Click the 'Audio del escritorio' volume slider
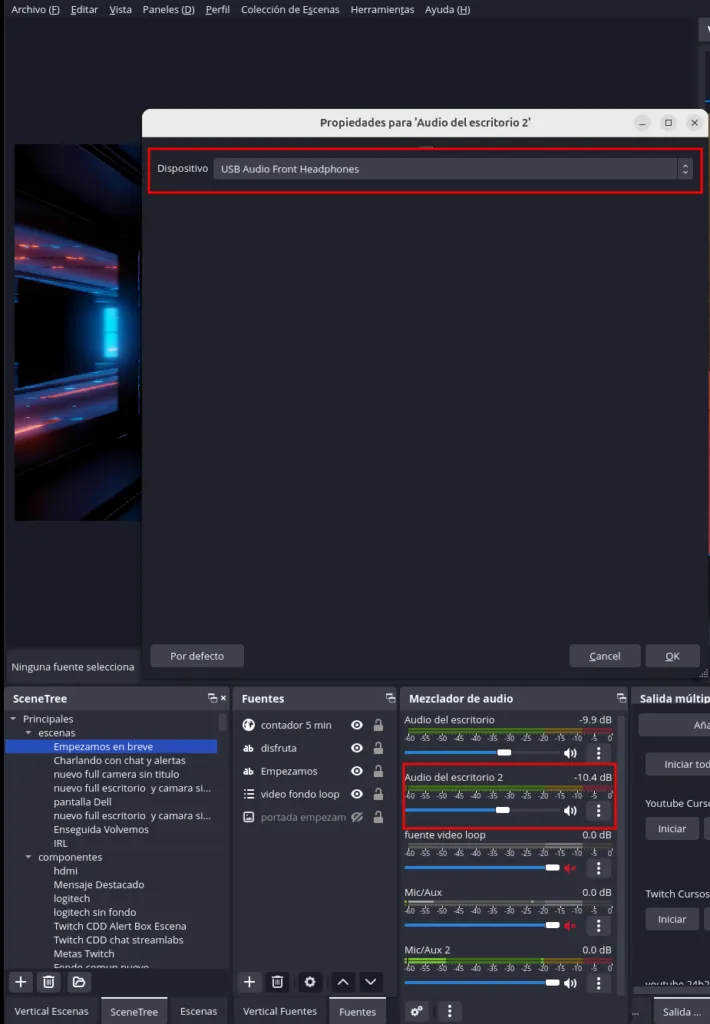 coord(482,752)
